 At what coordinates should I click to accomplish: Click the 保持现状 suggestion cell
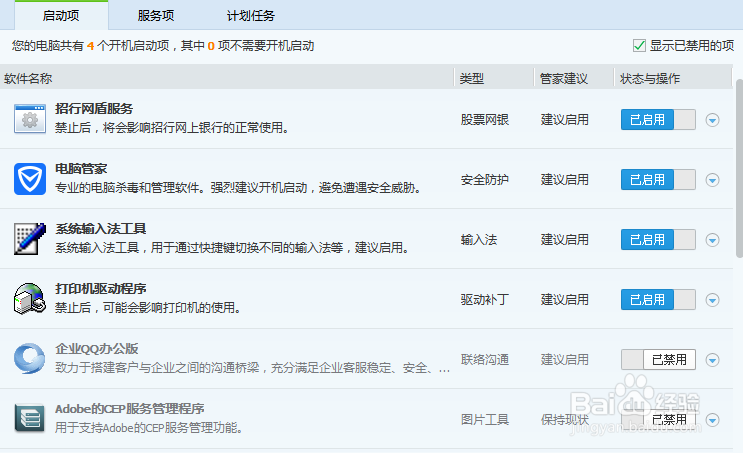565,419
